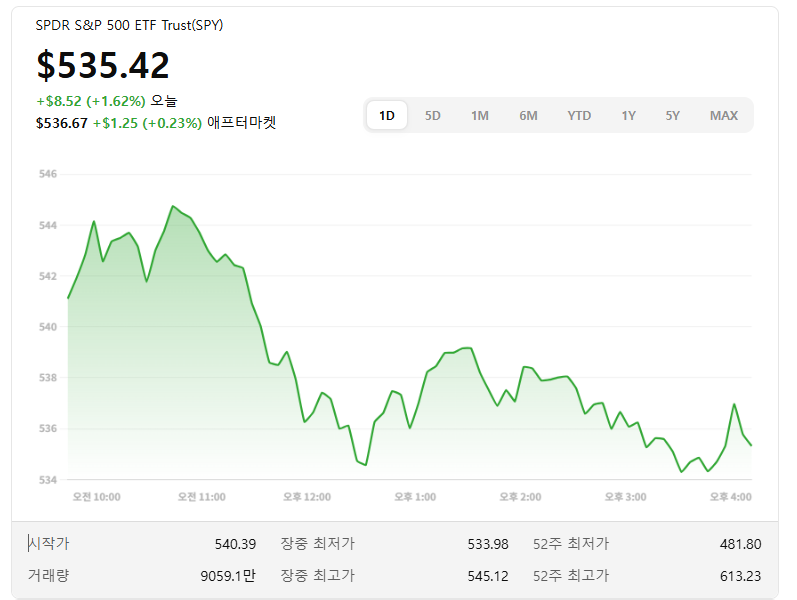
Task: Click the chart line's opening starting point
Action: click(68, 298)
